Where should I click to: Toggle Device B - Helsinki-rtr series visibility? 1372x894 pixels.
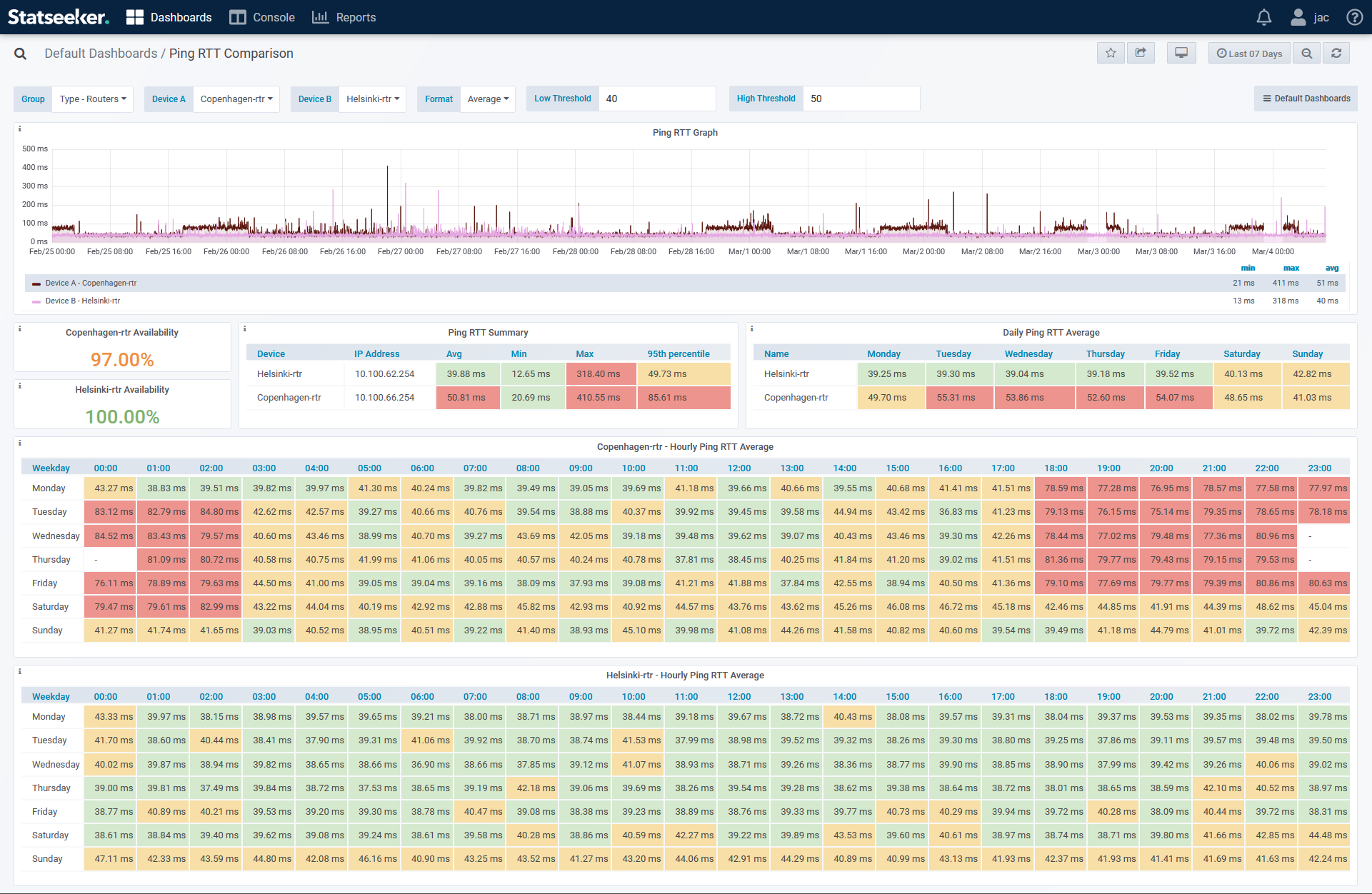pos(81,301)
